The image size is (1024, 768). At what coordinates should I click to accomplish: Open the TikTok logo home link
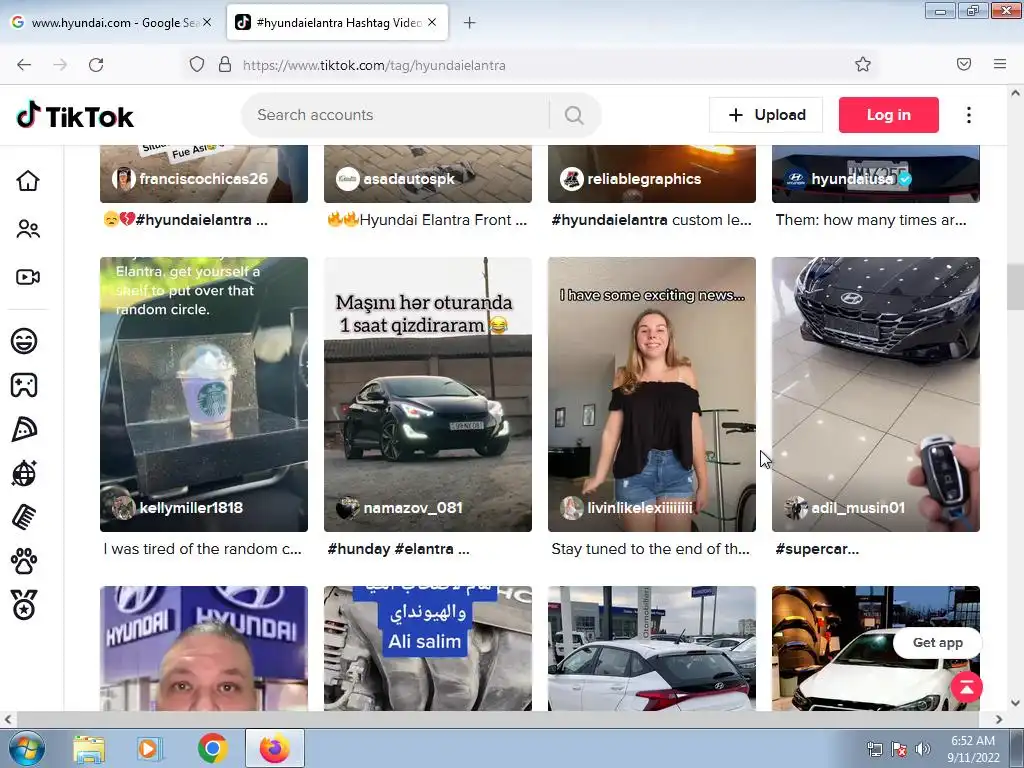click(74, 116)
